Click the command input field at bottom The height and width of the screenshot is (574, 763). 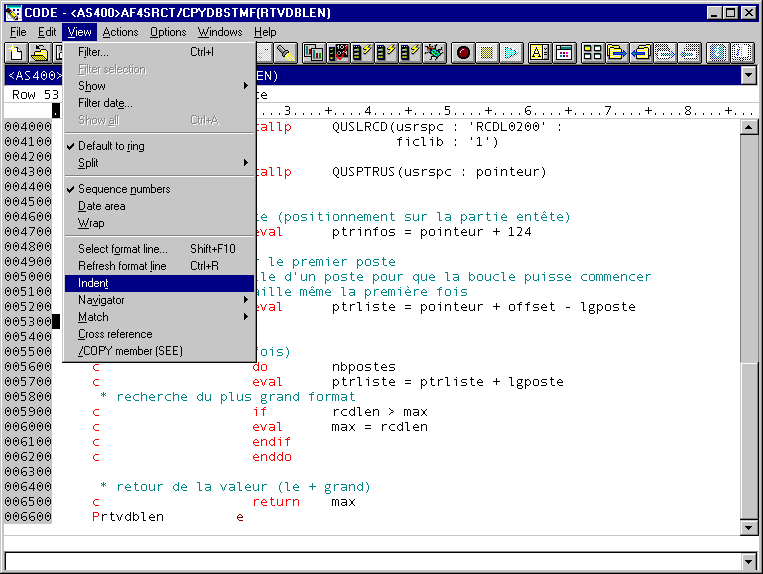pos(372,560)
